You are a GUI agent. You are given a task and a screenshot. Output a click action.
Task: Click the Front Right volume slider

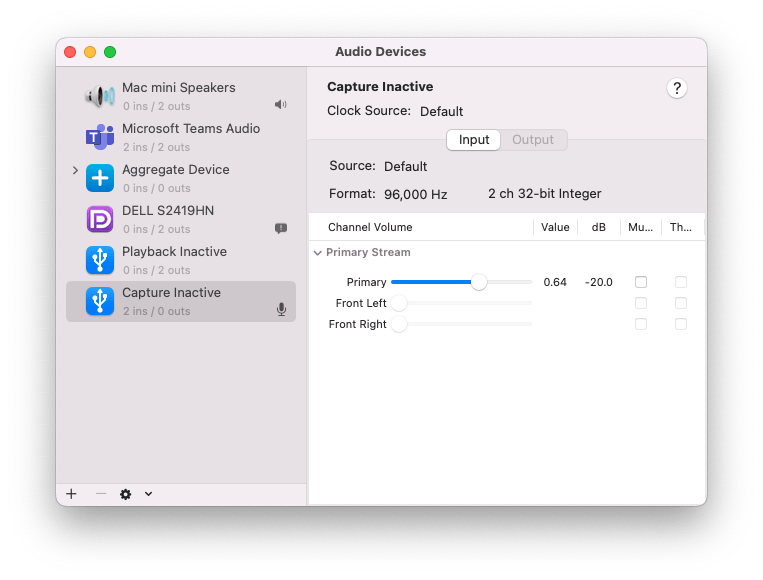click(461, 324)
